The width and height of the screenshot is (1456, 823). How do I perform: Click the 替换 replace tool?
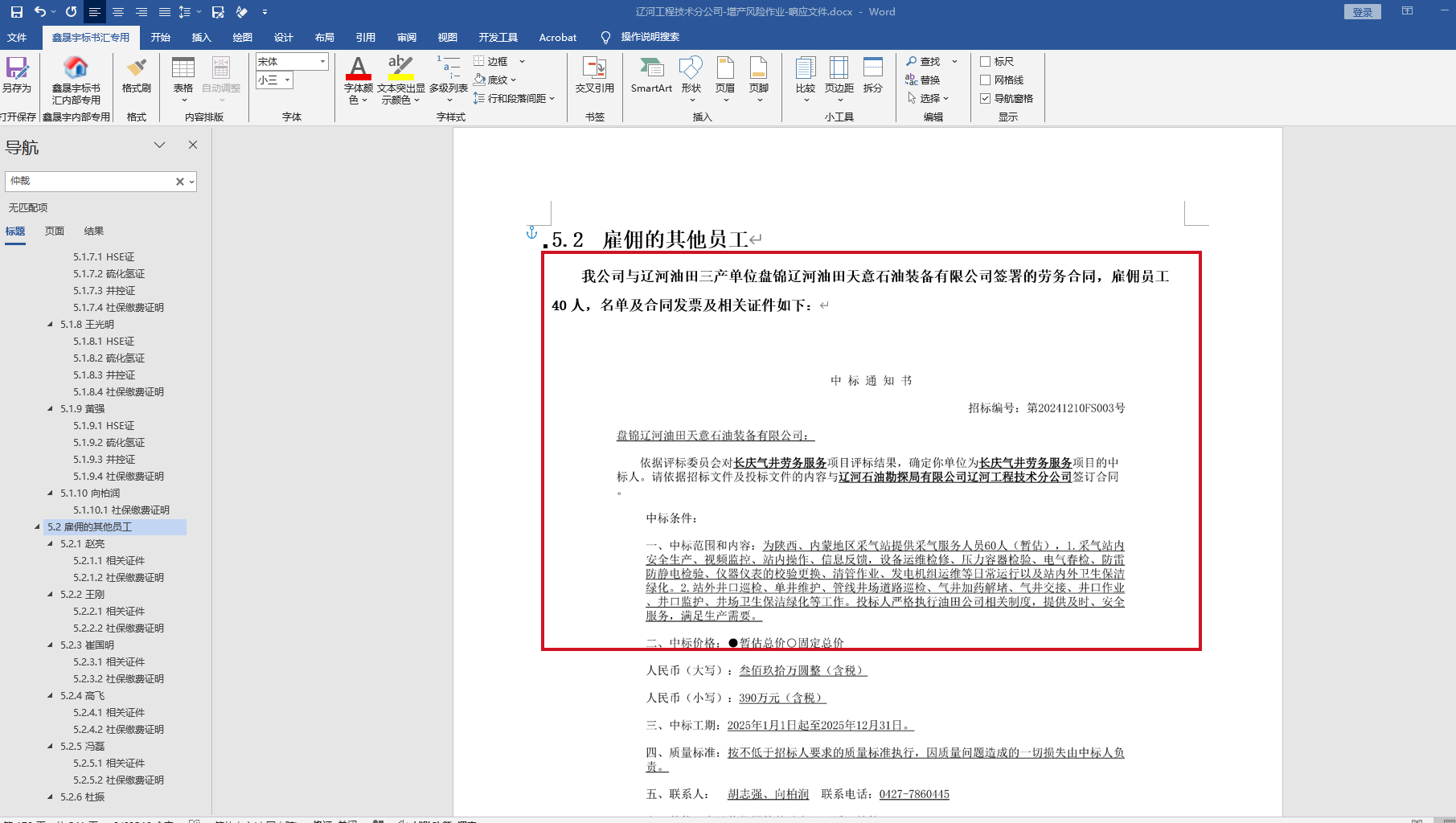pos(923,80)
